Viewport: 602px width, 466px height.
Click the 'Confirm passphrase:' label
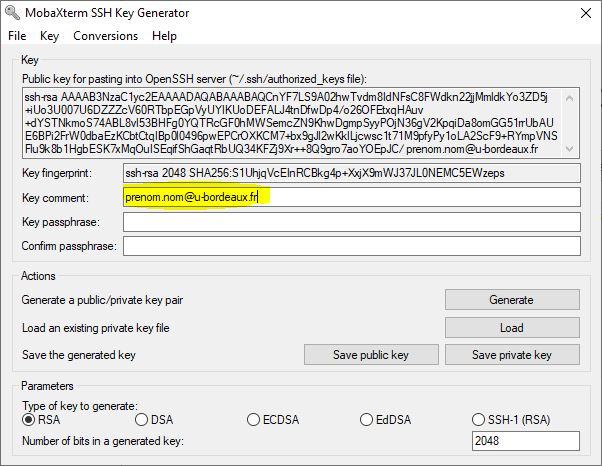(69, 246)
